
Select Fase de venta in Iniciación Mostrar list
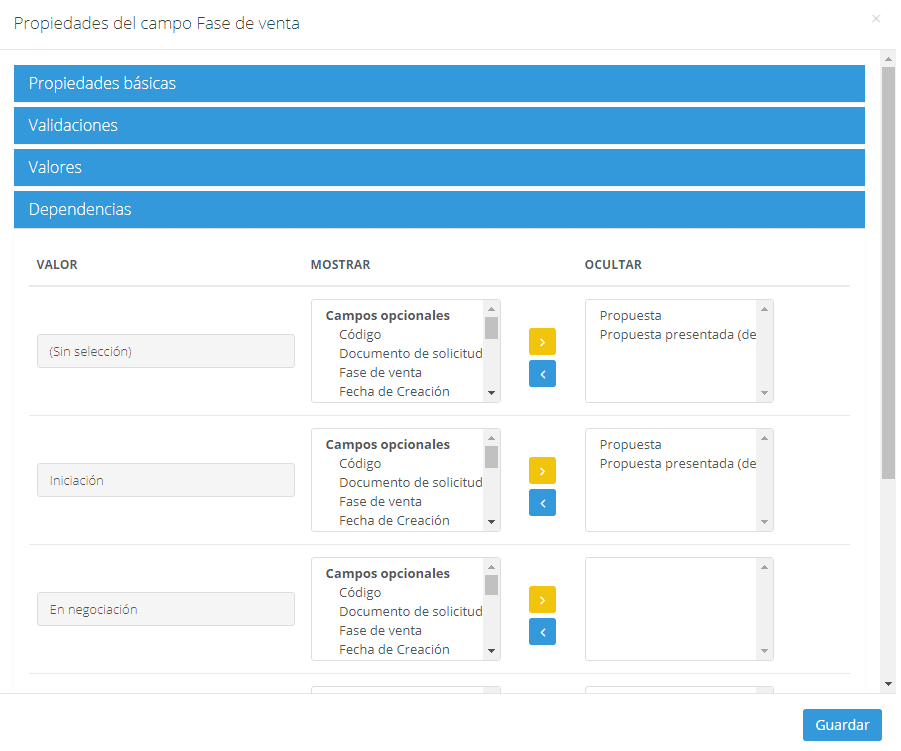[380, 501]
